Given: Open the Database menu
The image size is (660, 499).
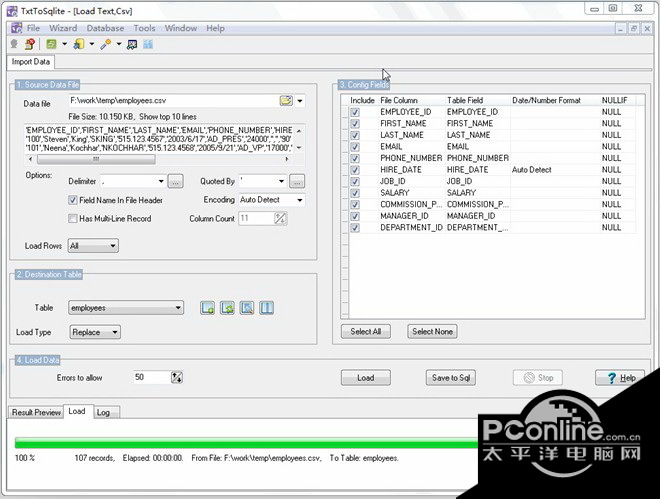Looking at the screenshot, I should (x=105, y=28).
